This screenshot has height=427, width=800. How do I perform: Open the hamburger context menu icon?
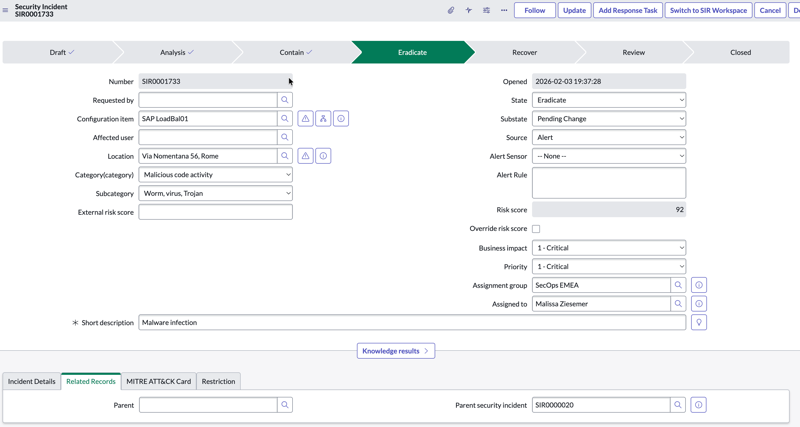tap(5, 10)
